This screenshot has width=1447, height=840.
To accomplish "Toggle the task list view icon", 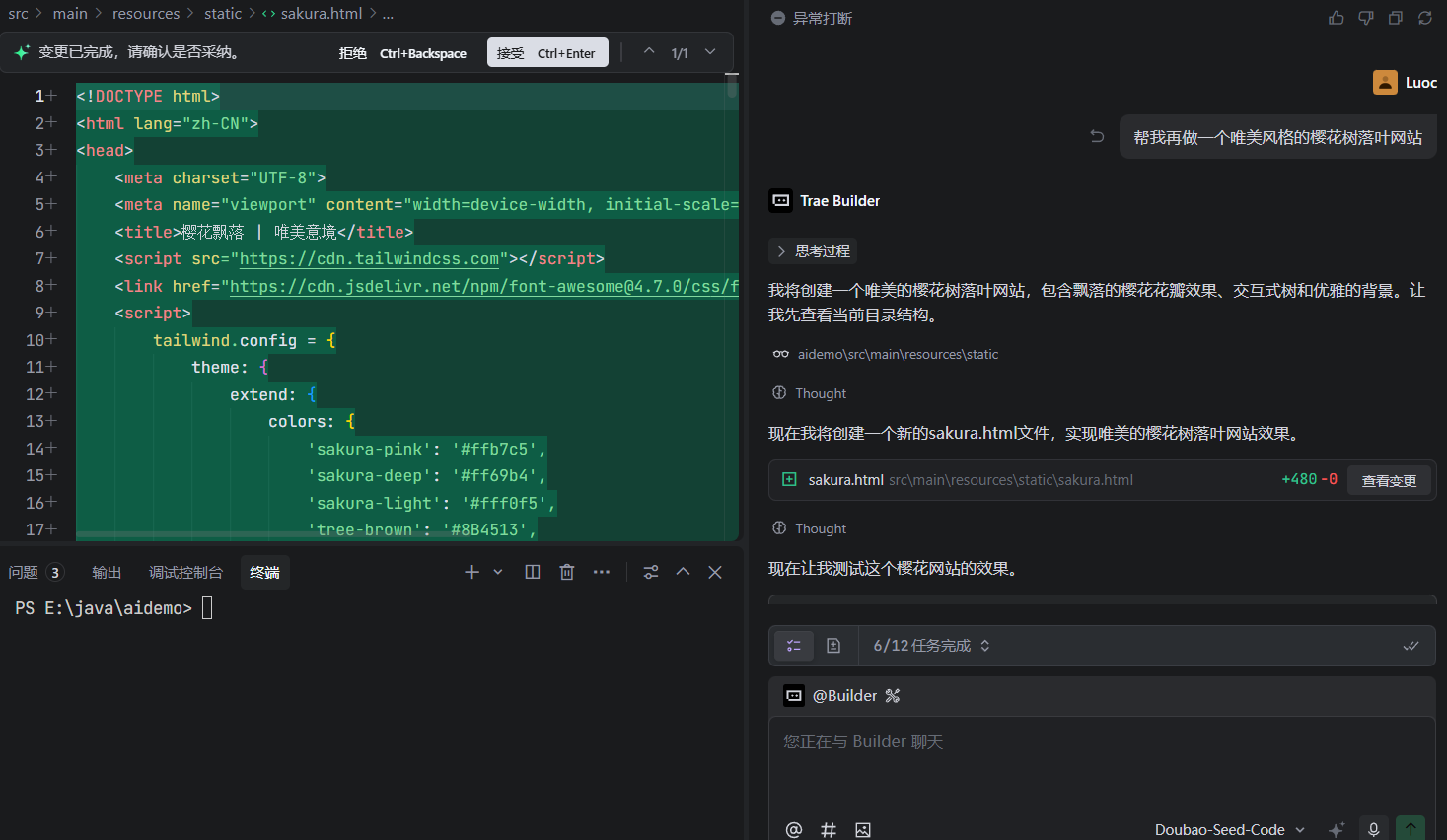I will point(794,646).
